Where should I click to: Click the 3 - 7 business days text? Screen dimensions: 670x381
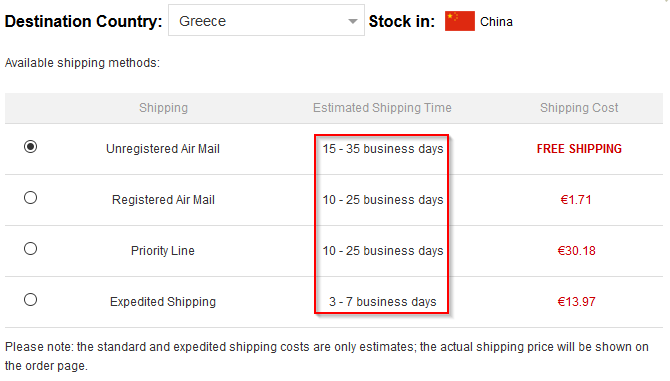382,302
